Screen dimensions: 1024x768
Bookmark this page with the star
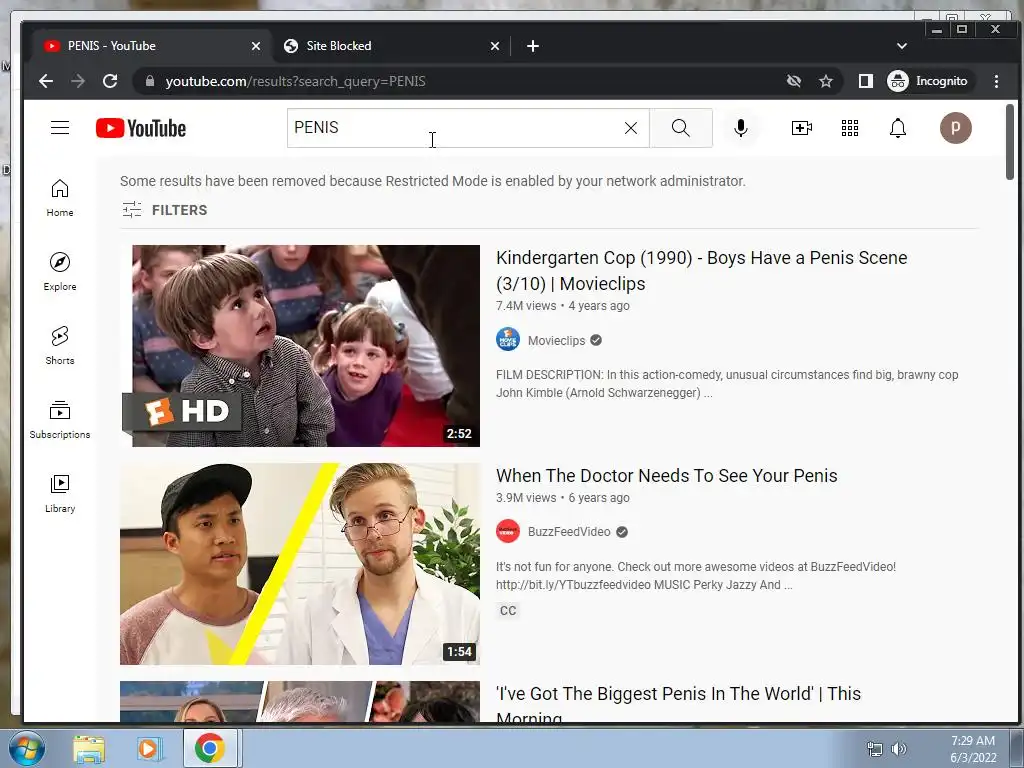point(826,81)
